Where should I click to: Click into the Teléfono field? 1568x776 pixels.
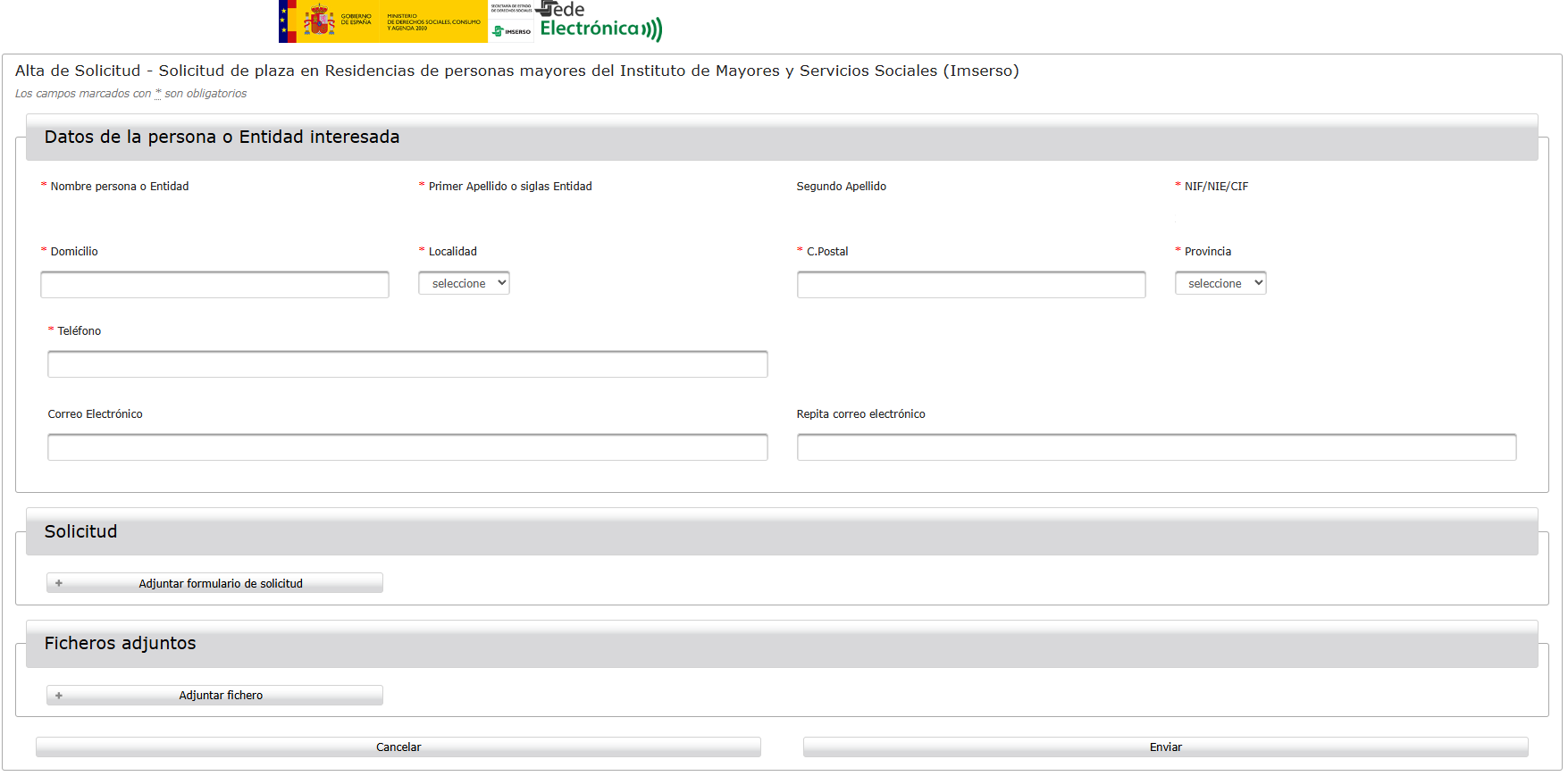tap(407, 364)
